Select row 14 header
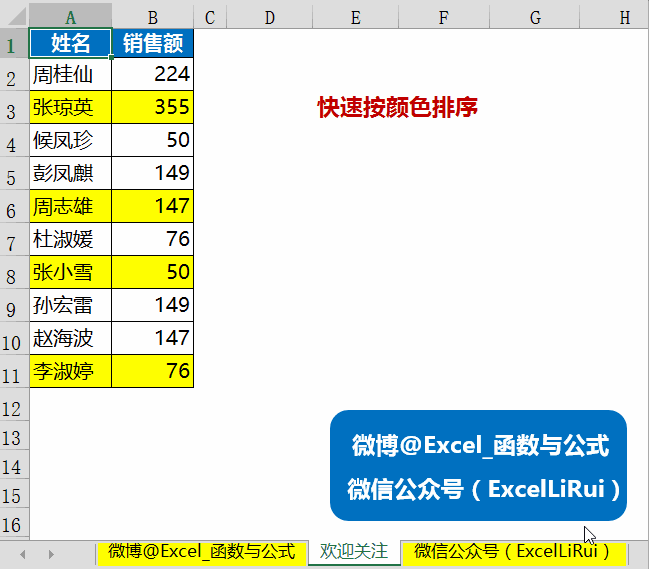The height and width of the screenshot is (569, 649). tap(14, 464)
